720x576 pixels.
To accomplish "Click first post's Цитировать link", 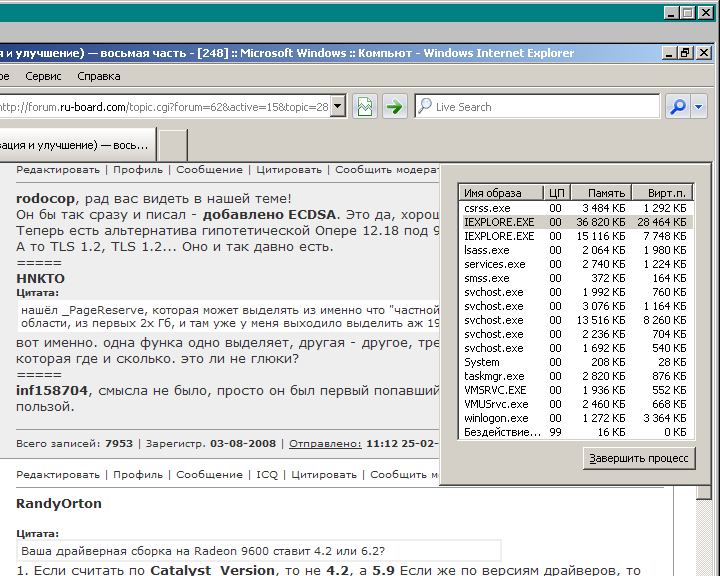I will pos(289,170).
